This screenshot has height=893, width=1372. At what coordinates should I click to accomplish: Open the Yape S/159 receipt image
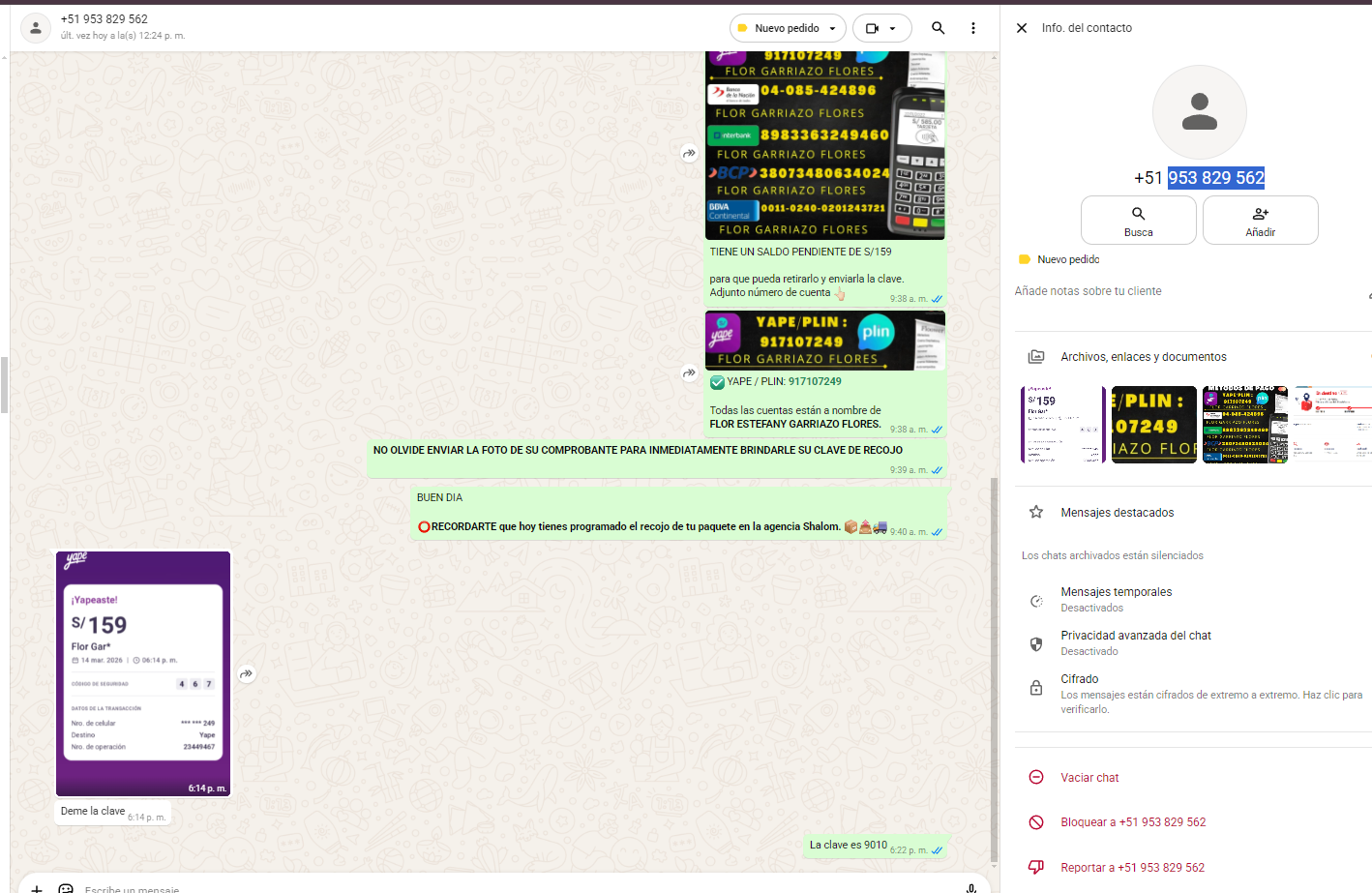[x=143, y=672]
